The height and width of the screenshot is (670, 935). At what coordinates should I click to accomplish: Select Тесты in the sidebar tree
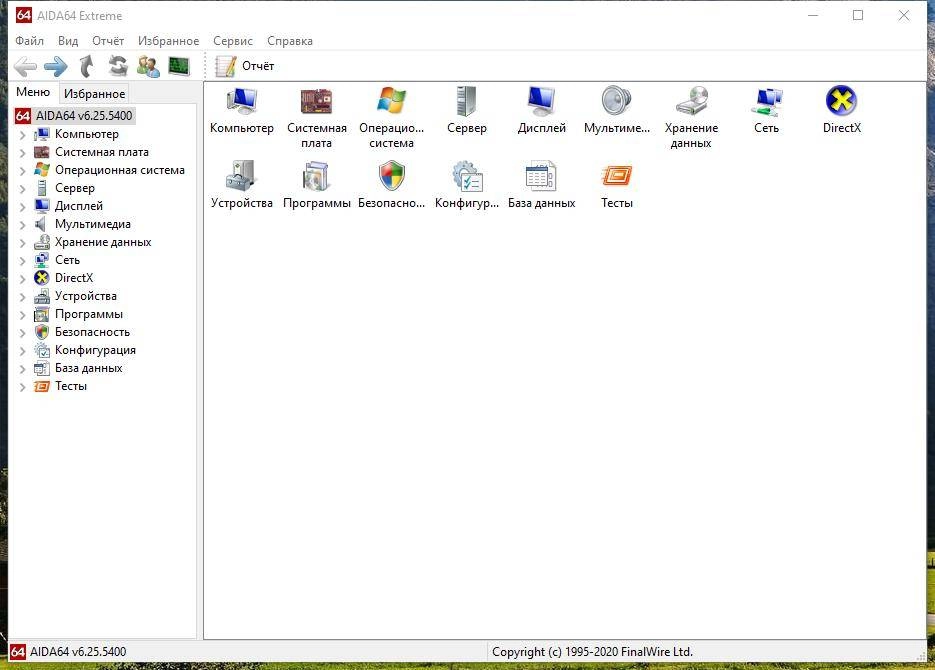click(70, 386)
